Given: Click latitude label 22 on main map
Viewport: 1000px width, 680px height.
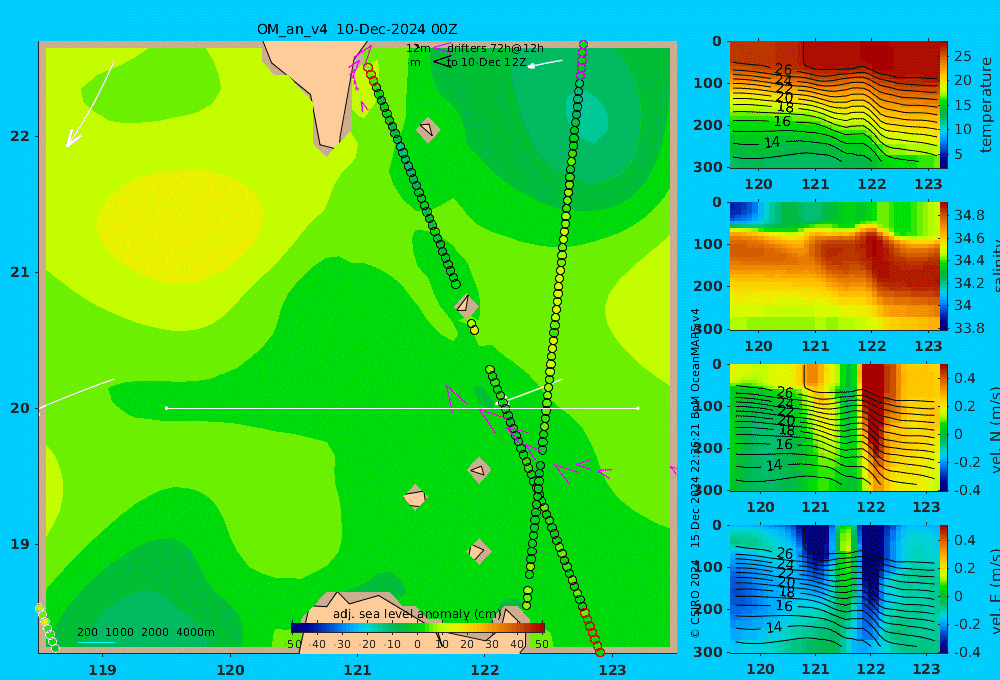Looking at the screenshot, I should point(20,136).
